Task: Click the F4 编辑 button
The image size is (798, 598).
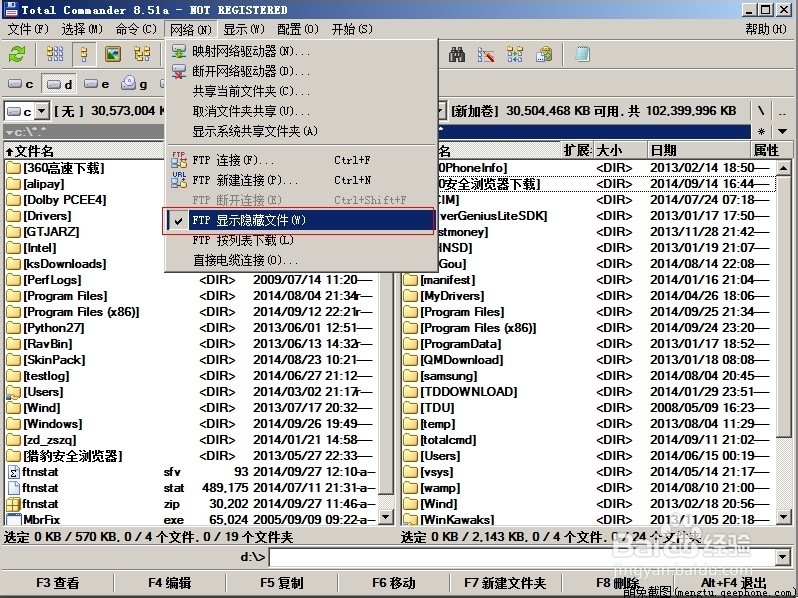Action: click(x=169, y=583)
